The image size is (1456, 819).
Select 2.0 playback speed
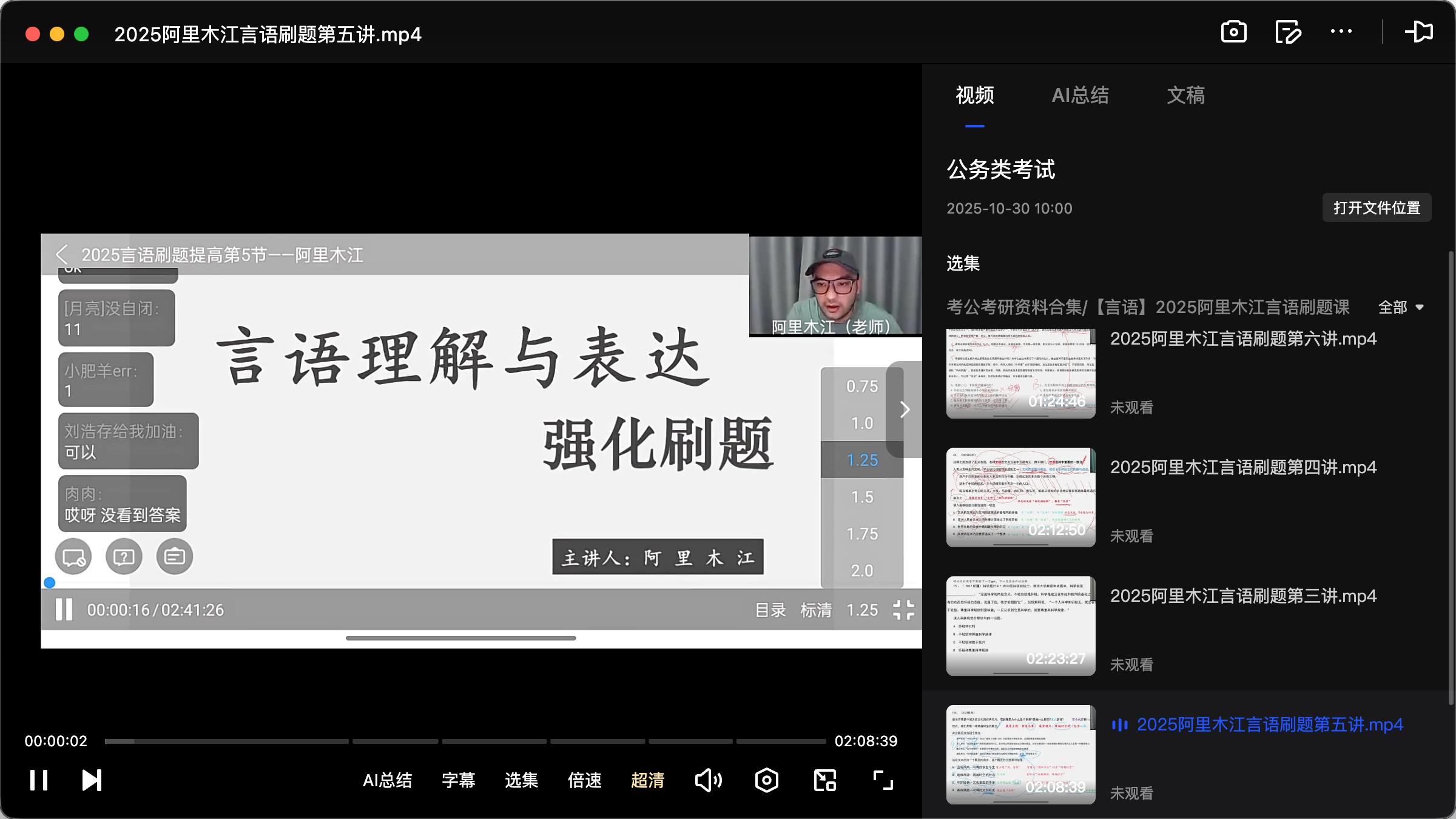pos(861,570)
